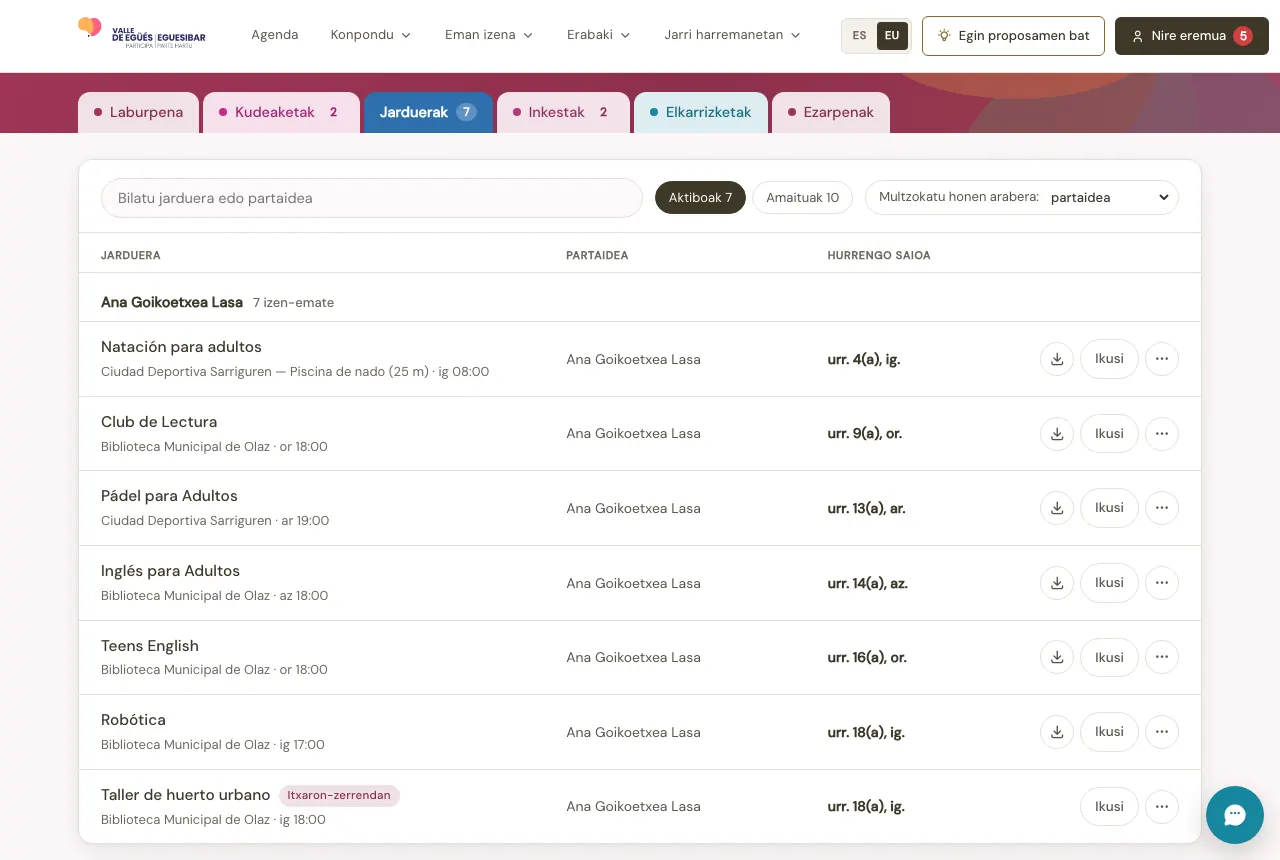Download the Robótica registration
Viewport: 1280px width, 860px height.
(x=1057, y=732)
